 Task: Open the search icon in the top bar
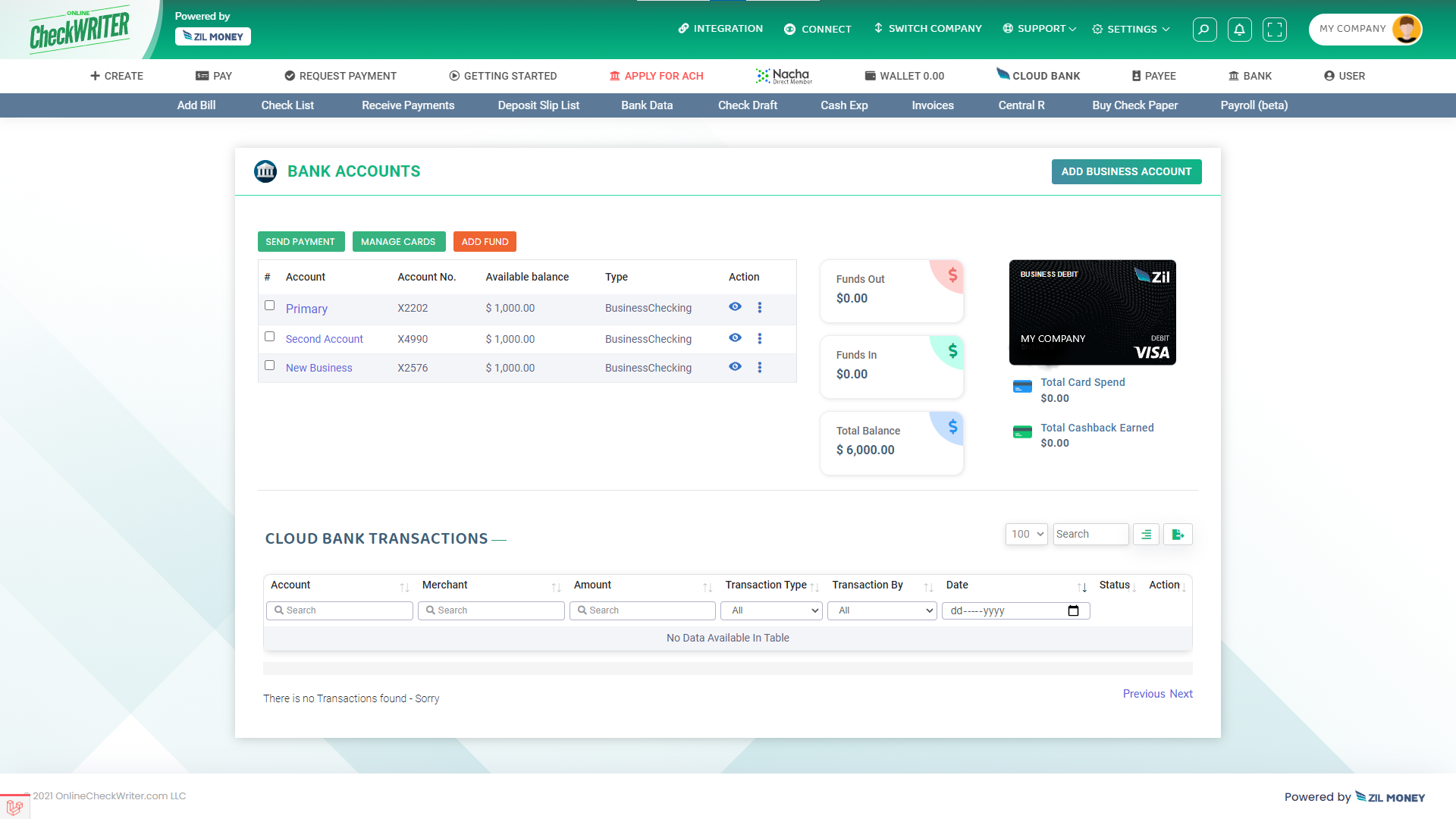pyautogui.click(x=1204, y=30)
